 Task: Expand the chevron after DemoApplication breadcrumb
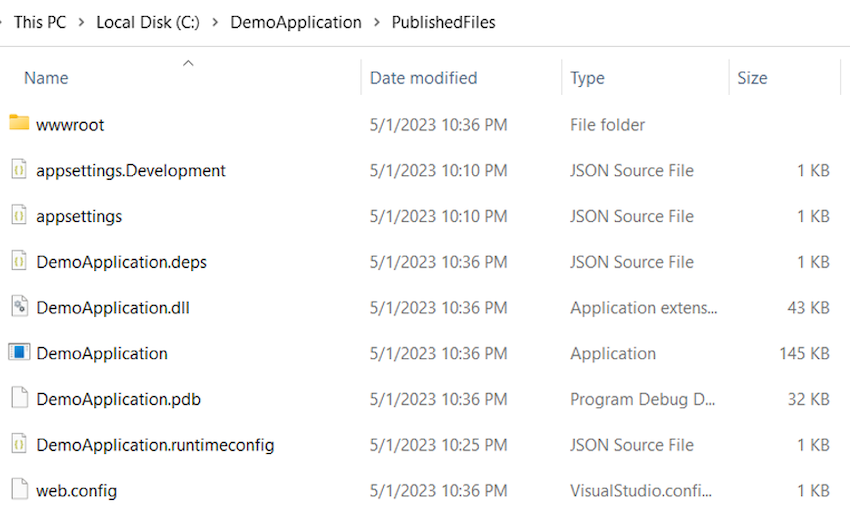pyautogui.click(x=377, y=22)
